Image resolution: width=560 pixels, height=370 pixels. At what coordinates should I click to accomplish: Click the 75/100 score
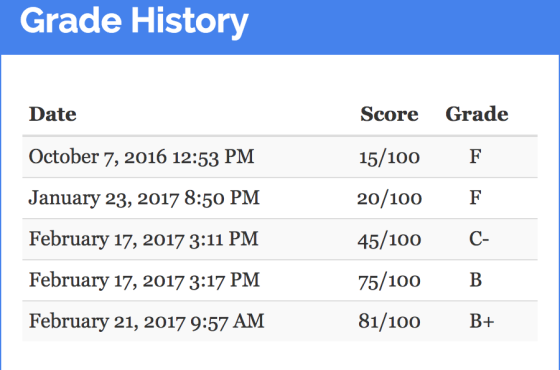[x=389, y=280]
